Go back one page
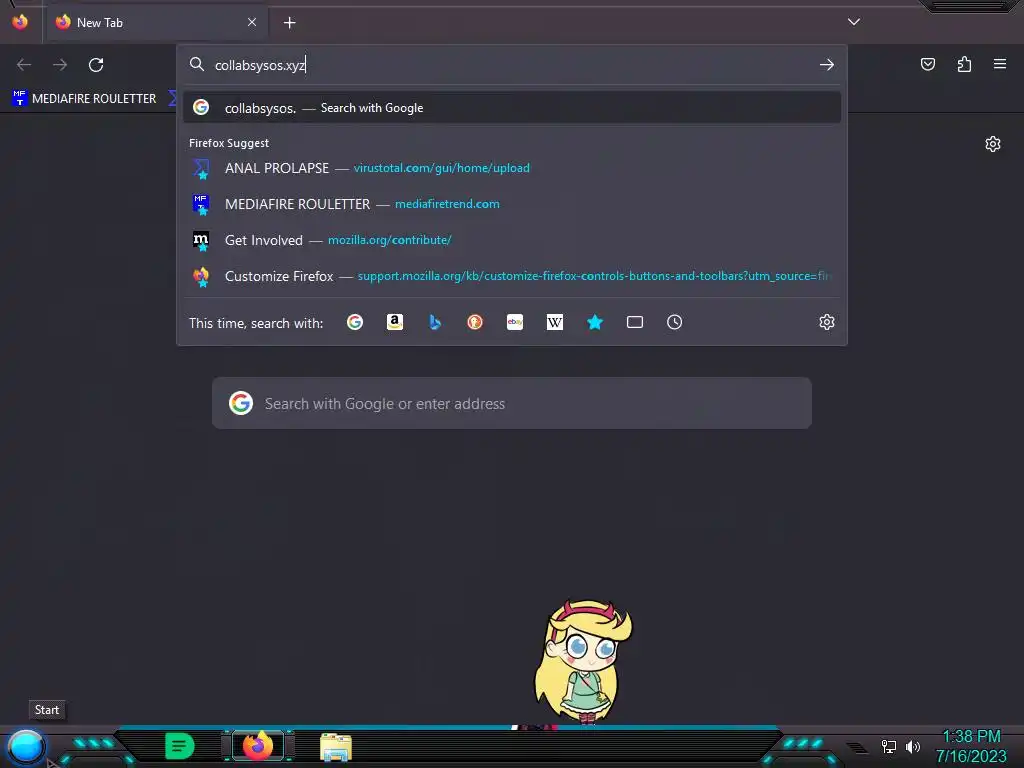The image size is (1024, 768). pyautogui.click(x=24, y=65)
